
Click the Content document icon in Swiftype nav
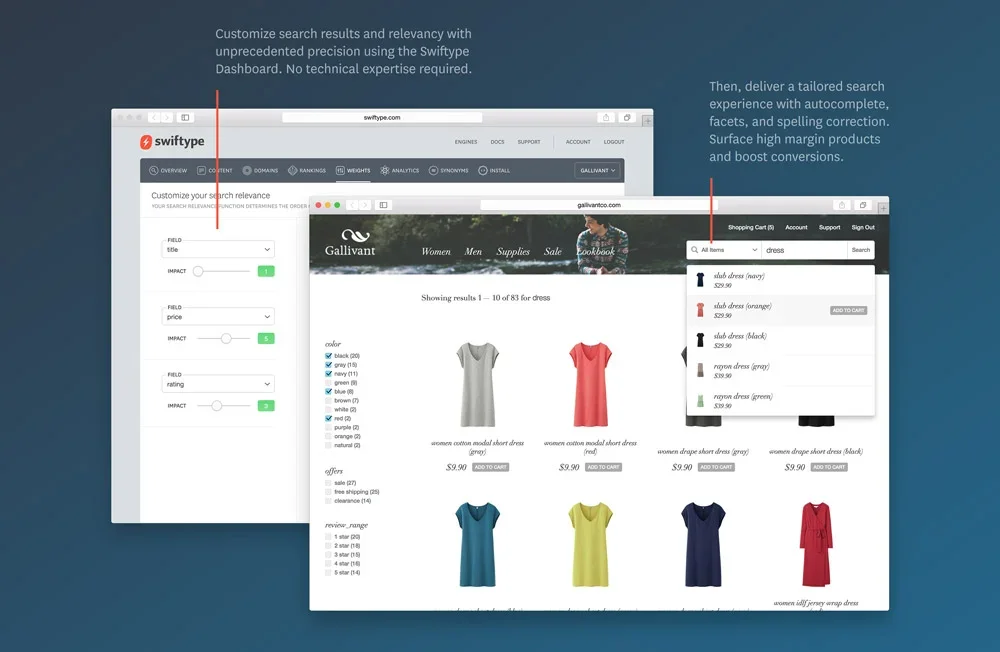pyautogui.click(x=202, y=170)
